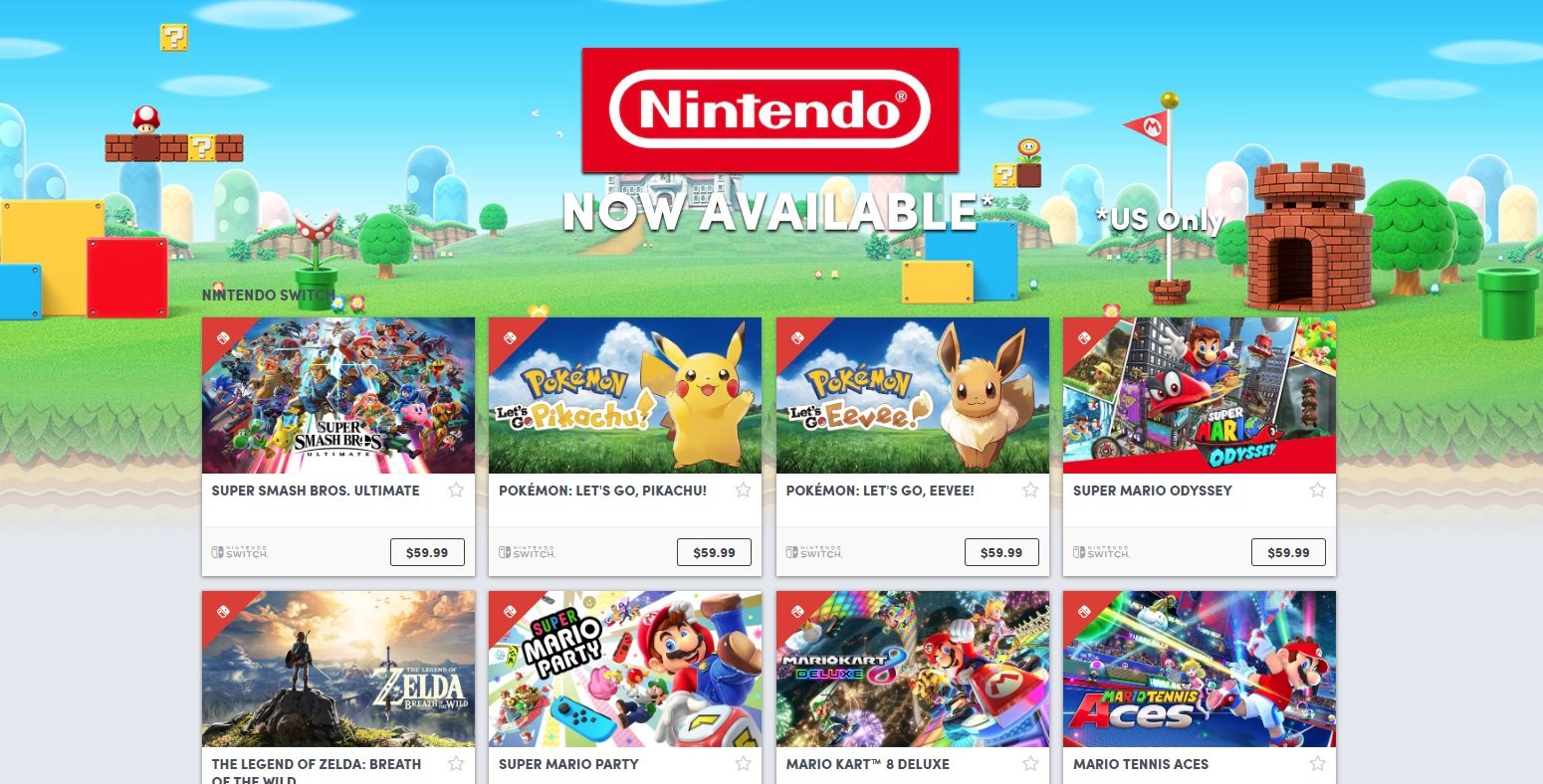Star Super Mario Odyssey for the wishlist
This screenshot has height=784, width=1543.
[1317, 490]
